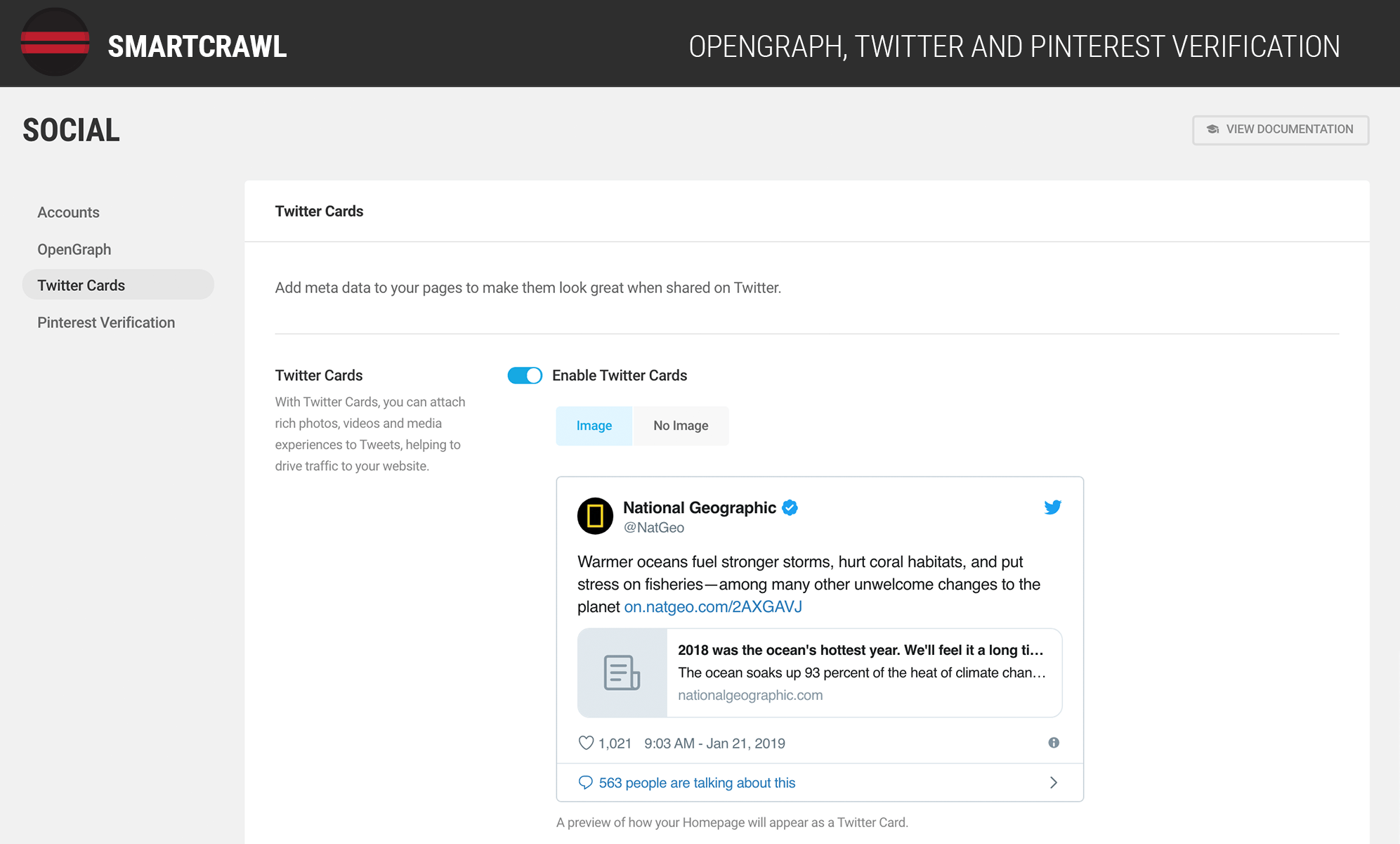Click the article placeholder document icon

(622, 673)
